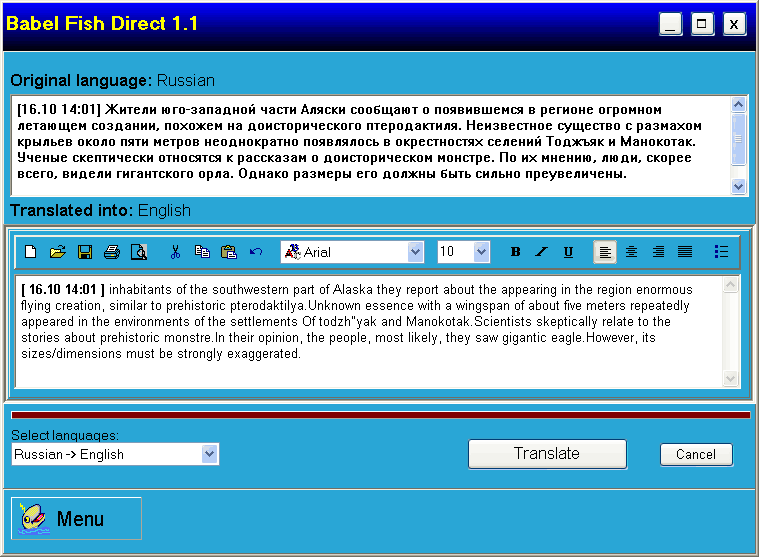The width and height of the screenshot is (759, 557).
Task: Open the Menu button with fish icon
Action: (76, 518)
